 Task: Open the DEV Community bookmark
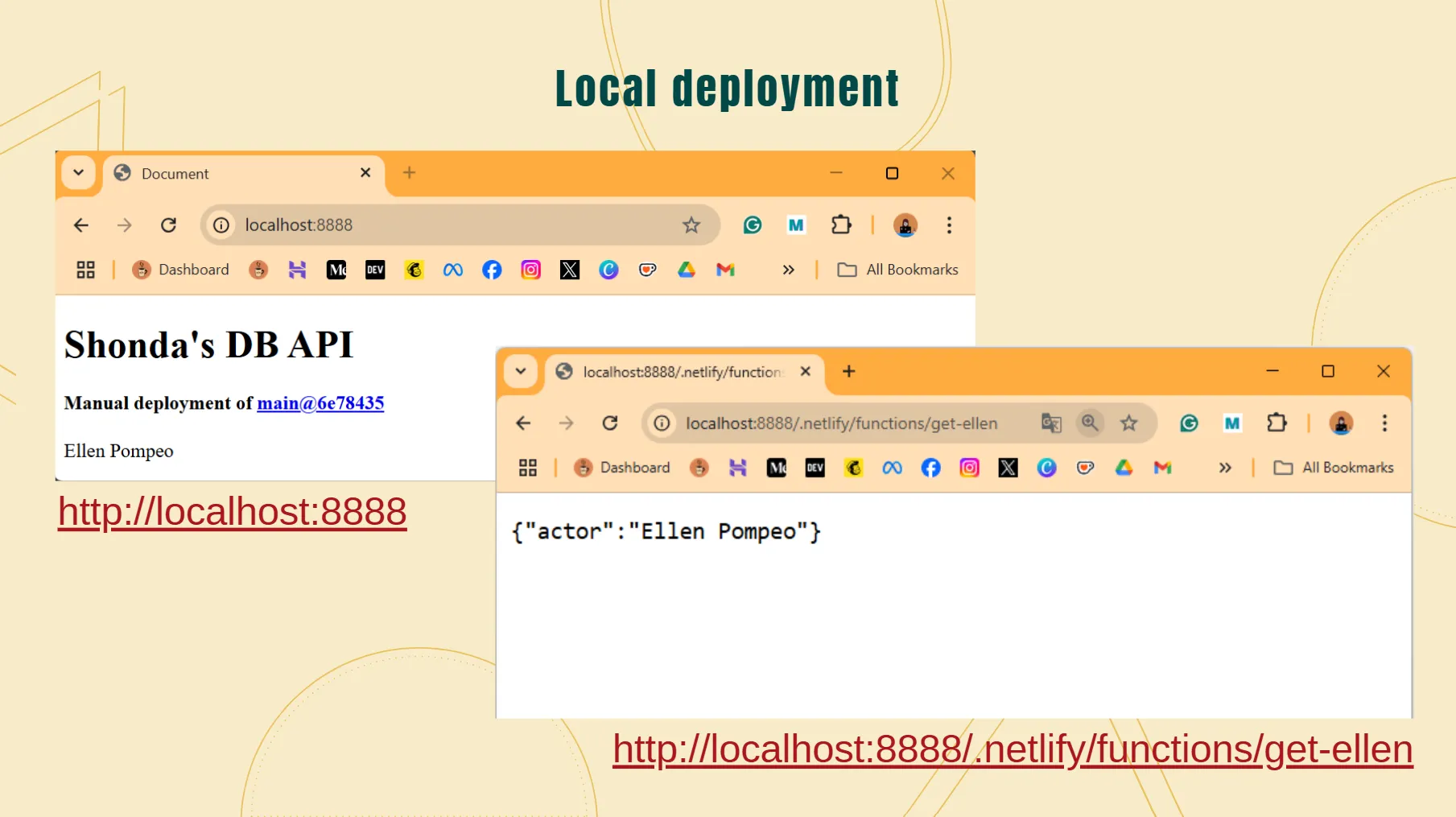(815, 467)
